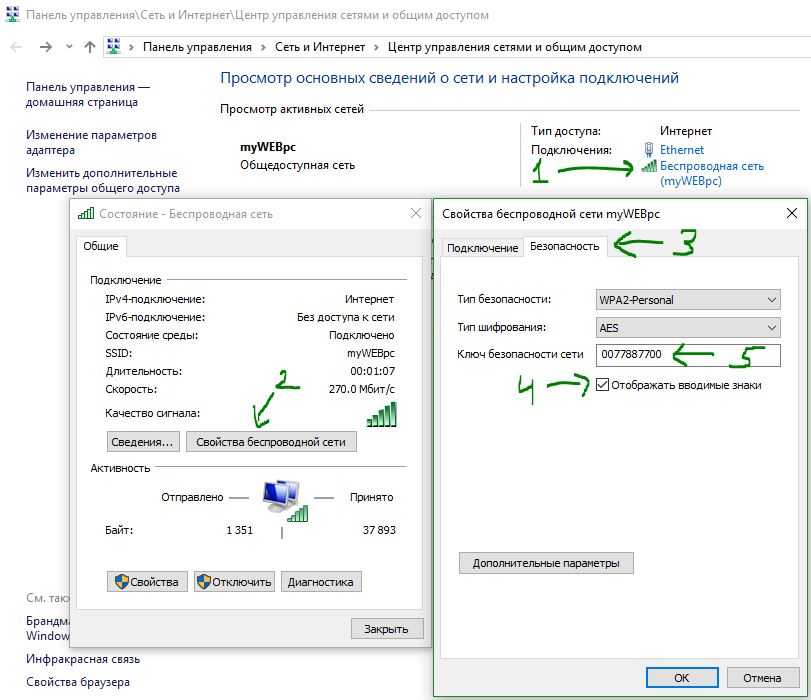Viewport: 811px width, 700px height.
Task: Open 'Тип безопасности' WPA2-Personal dropdown
Action: [x=688, y=300]
